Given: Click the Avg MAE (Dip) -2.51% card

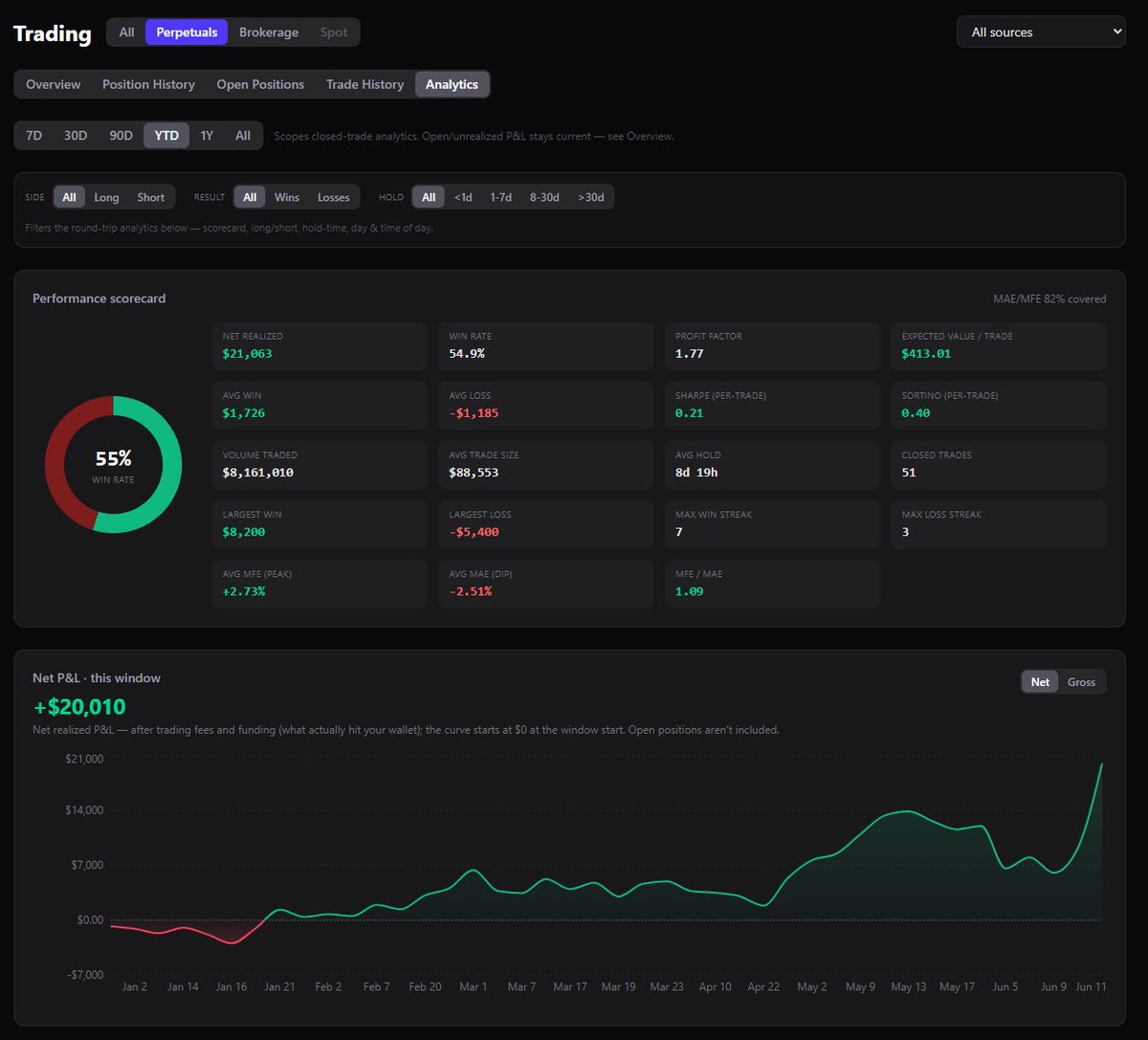Looking at the screenshot, I should point(546,584).
